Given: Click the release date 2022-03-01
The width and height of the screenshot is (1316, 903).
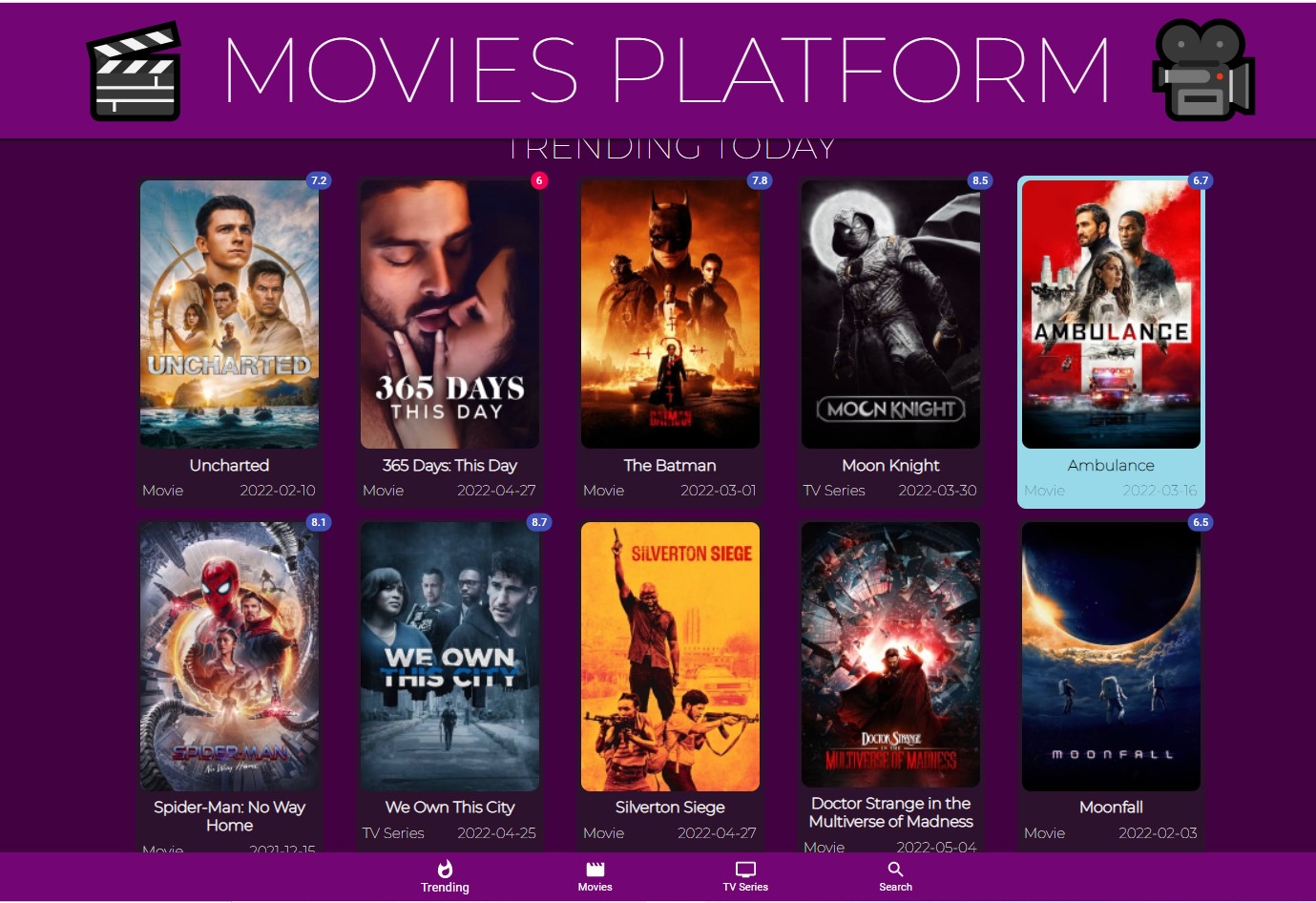Looking at the screenshot, I should (x=718, y=491).
